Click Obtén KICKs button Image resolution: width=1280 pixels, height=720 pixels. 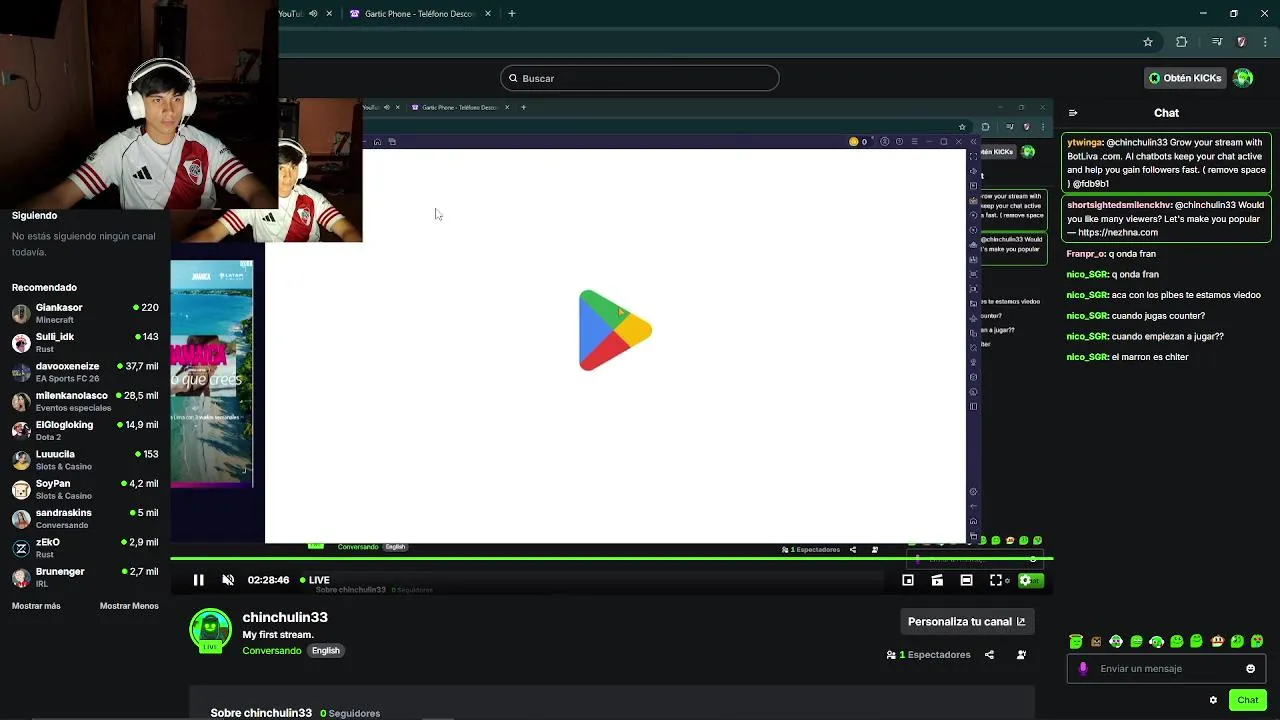click(x=1185, y=78)
